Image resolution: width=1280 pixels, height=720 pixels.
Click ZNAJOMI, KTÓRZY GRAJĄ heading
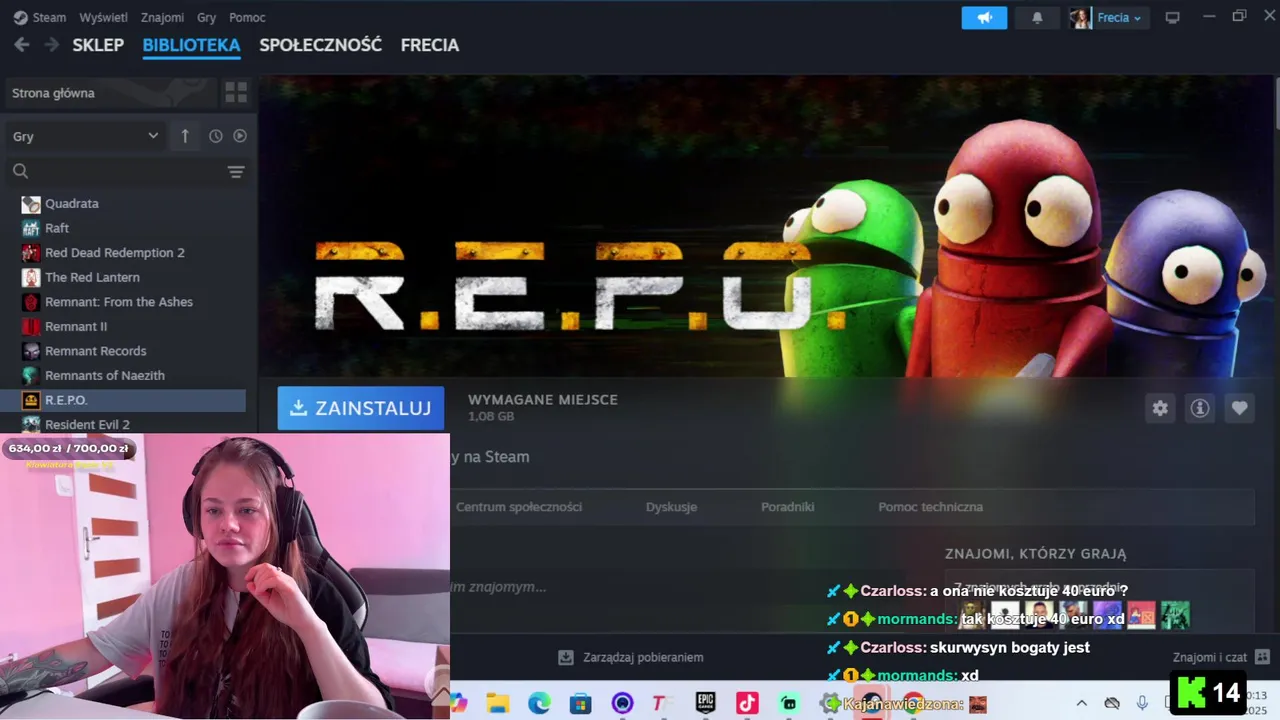[x=1036, y=553]
